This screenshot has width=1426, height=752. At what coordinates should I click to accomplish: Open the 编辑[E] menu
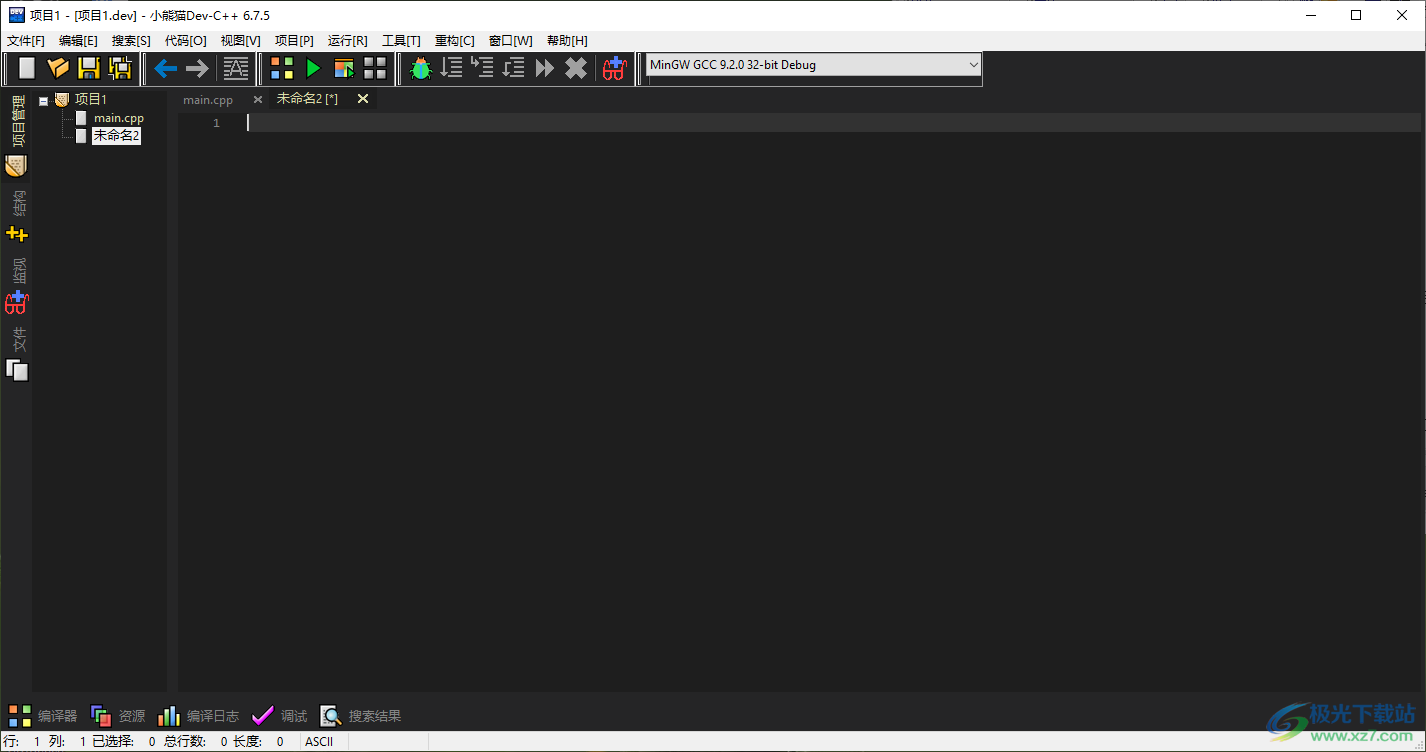click(x=78, y=41)
